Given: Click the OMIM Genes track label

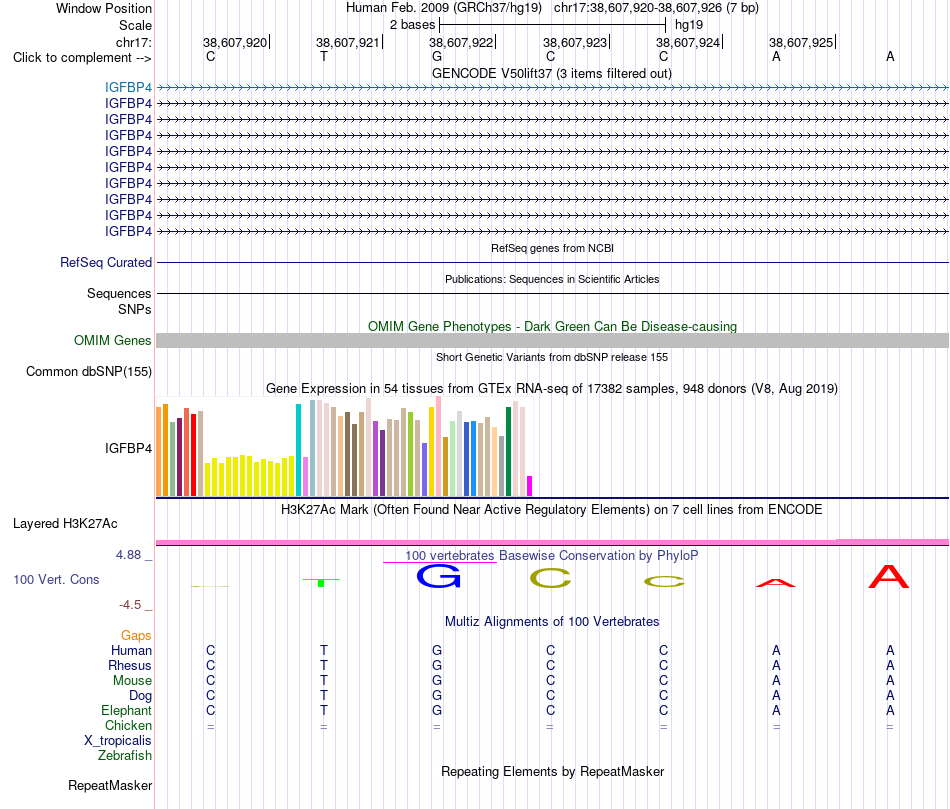Looking at the screenshot, I should 112,341.
